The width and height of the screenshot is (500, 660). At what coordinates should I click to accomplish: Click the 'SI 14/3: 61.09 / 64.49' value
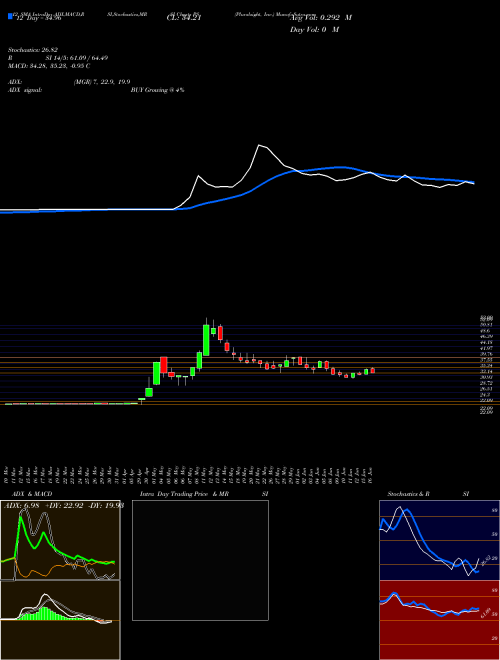[77, 58]
